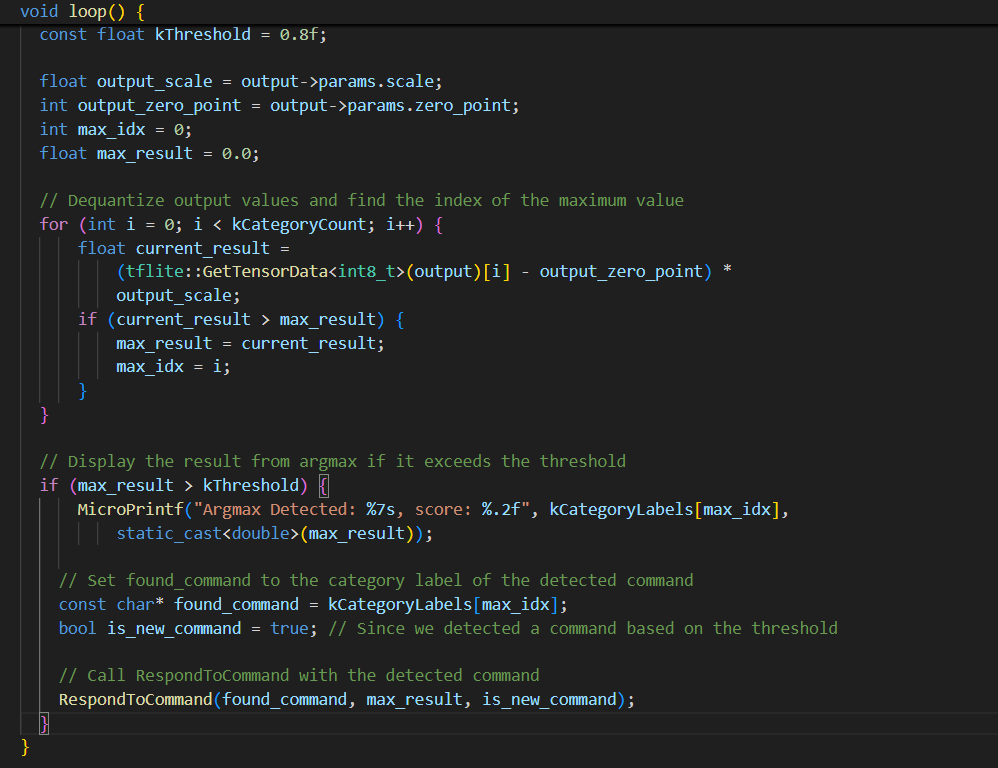Place cursor on kThreshold constant declaration
The image size is (998, 768).
203,34
